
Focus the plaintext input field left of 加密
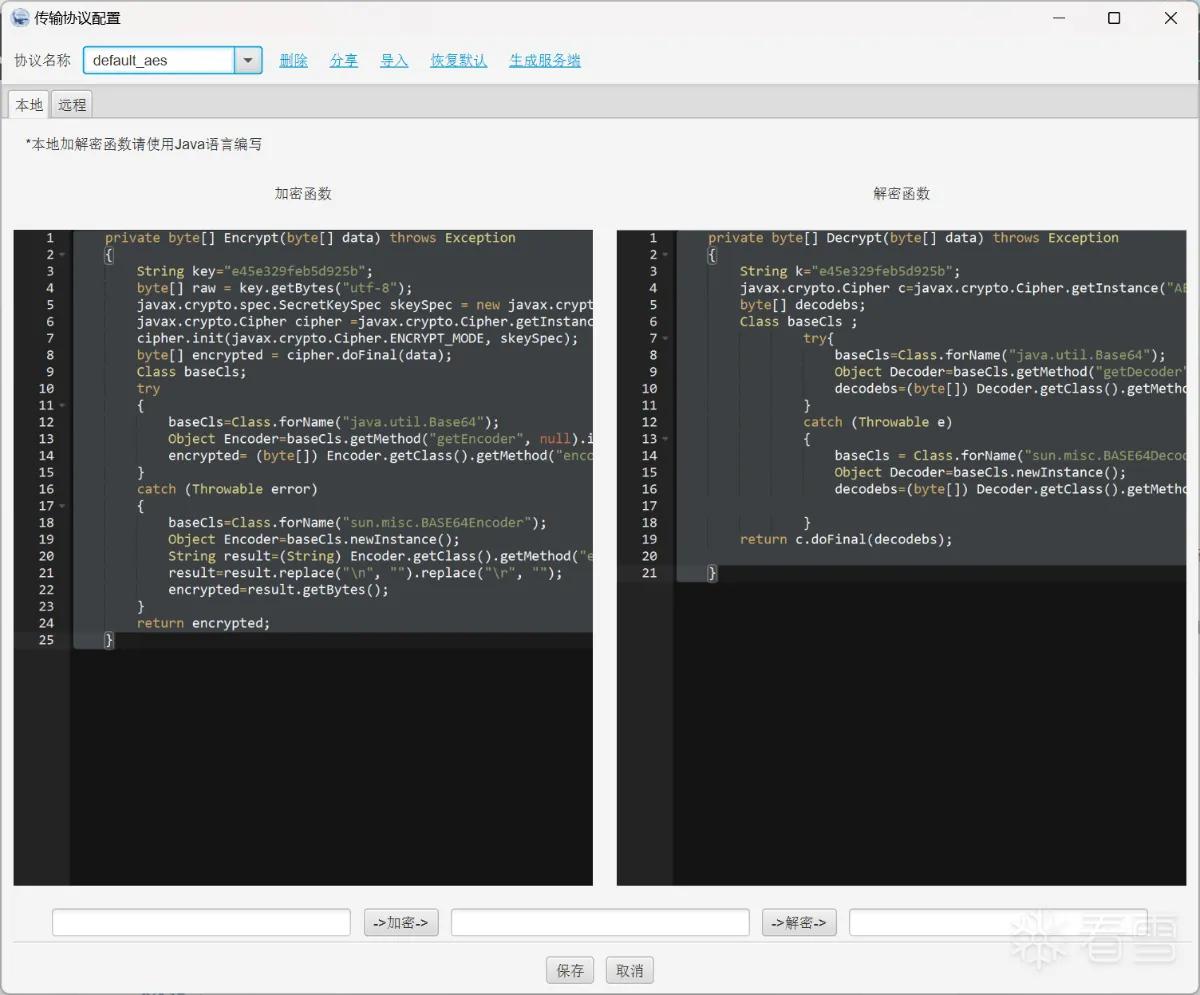pos(201,922)
